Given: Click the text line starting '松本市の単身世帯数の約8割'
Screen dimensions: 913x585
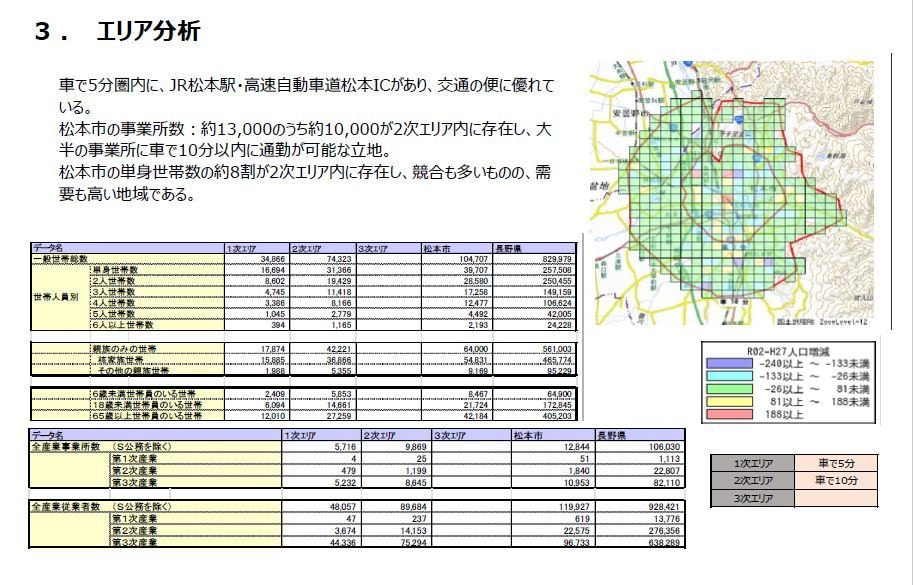Looking at the screenshot, I should click(x=305, y=172).
